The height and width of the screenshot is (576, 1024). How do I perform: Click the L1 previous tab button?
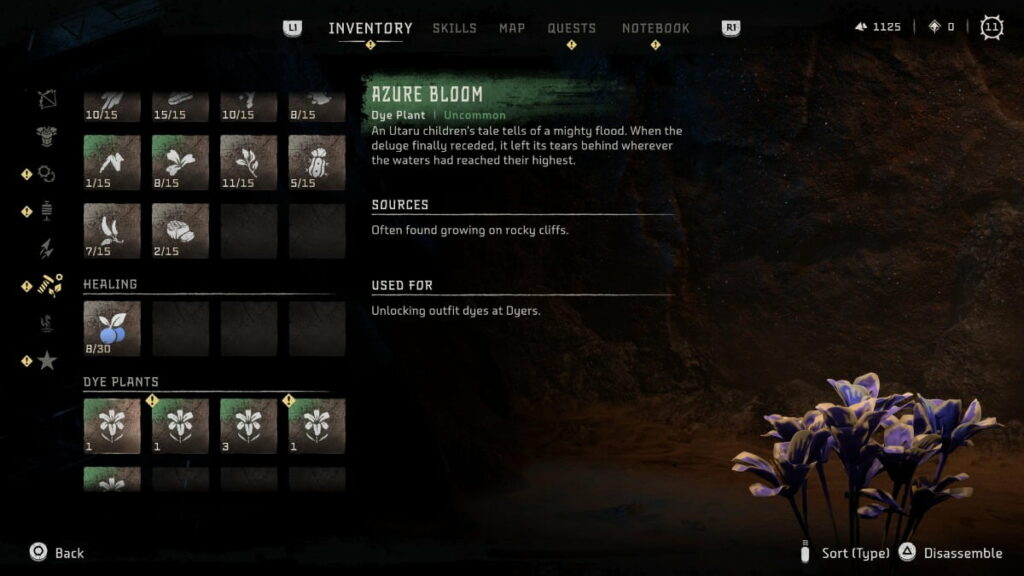293,28
